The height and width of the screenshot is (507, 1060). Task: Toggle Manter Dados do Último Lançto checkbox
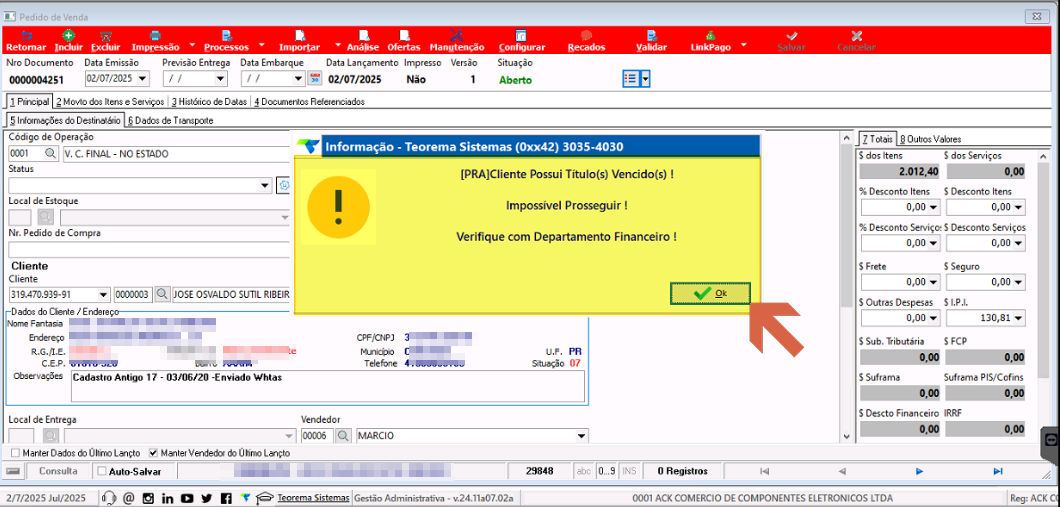[16, 453]
